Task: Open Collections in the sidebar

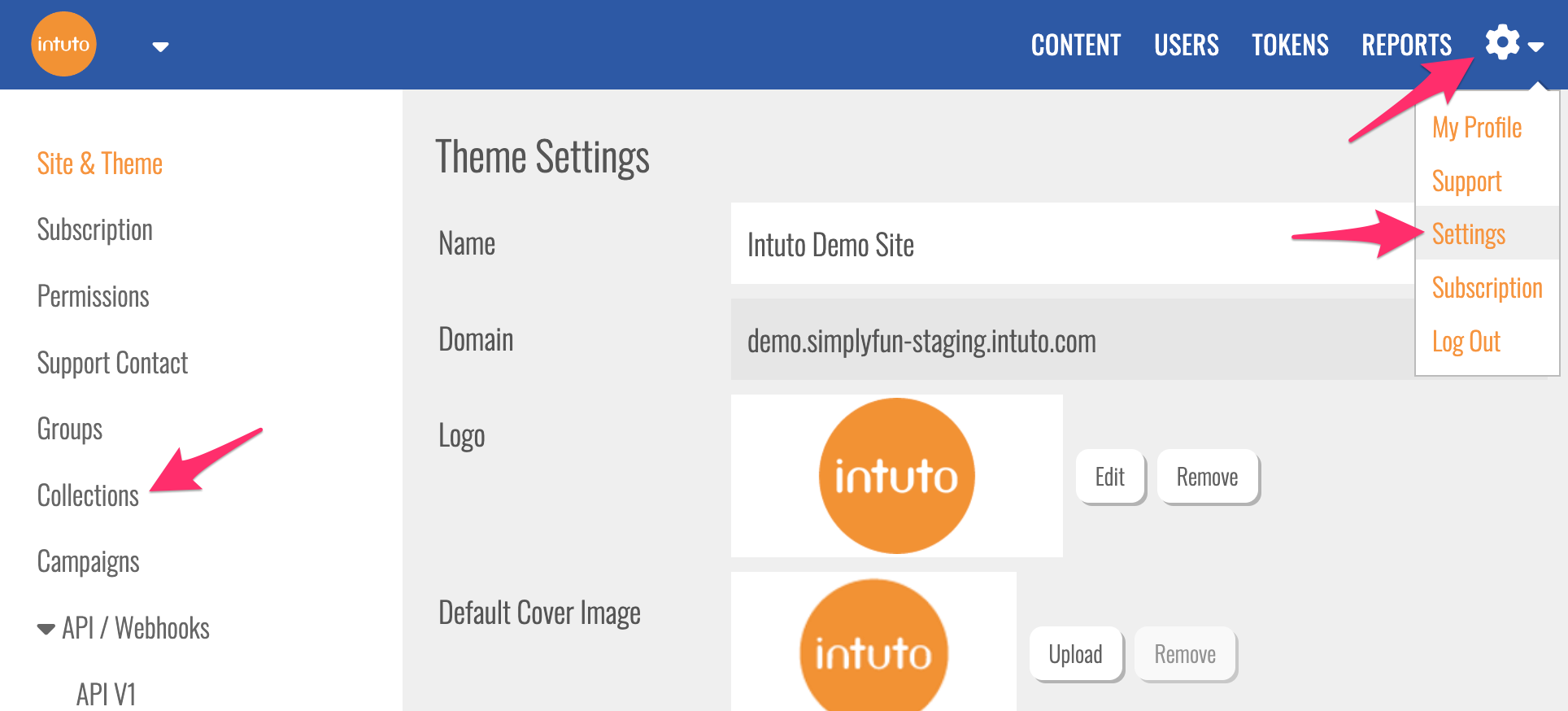Action: click(x=88, y=495)
